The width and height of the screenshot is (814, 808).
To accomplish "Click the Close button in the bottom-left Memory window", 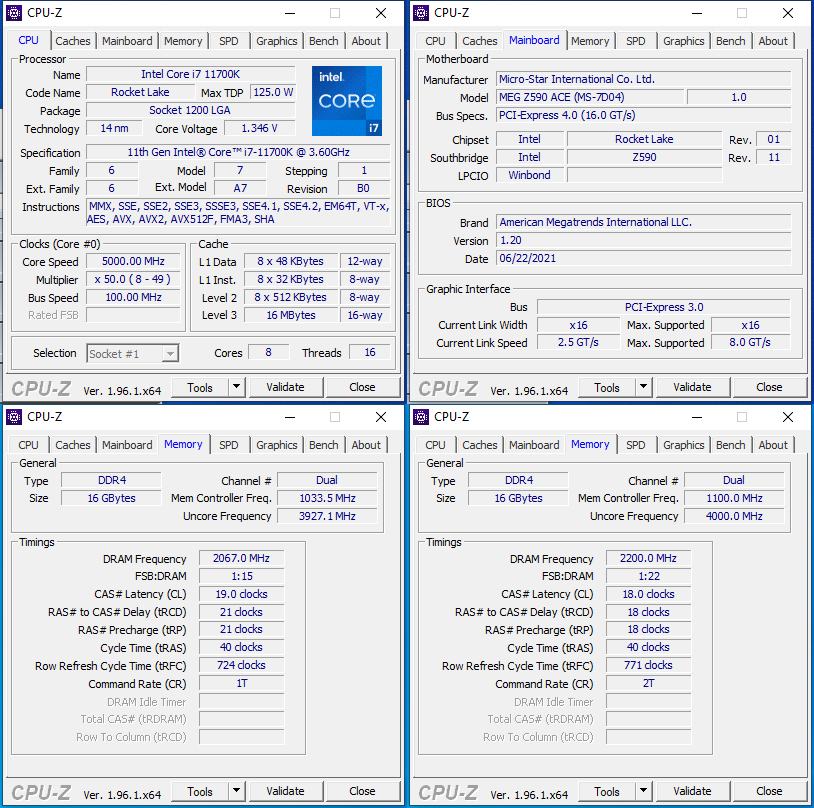I will 362,791.
